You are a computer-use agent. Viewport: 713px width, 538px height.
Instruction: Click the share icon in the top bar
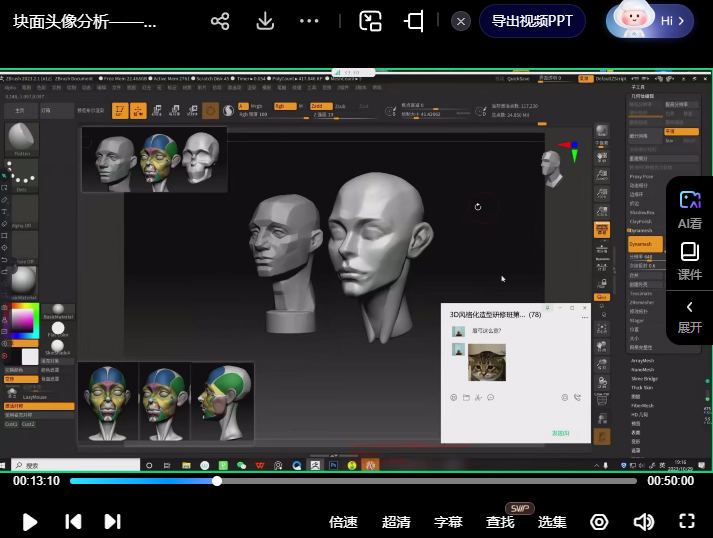(x=220, y=21)
